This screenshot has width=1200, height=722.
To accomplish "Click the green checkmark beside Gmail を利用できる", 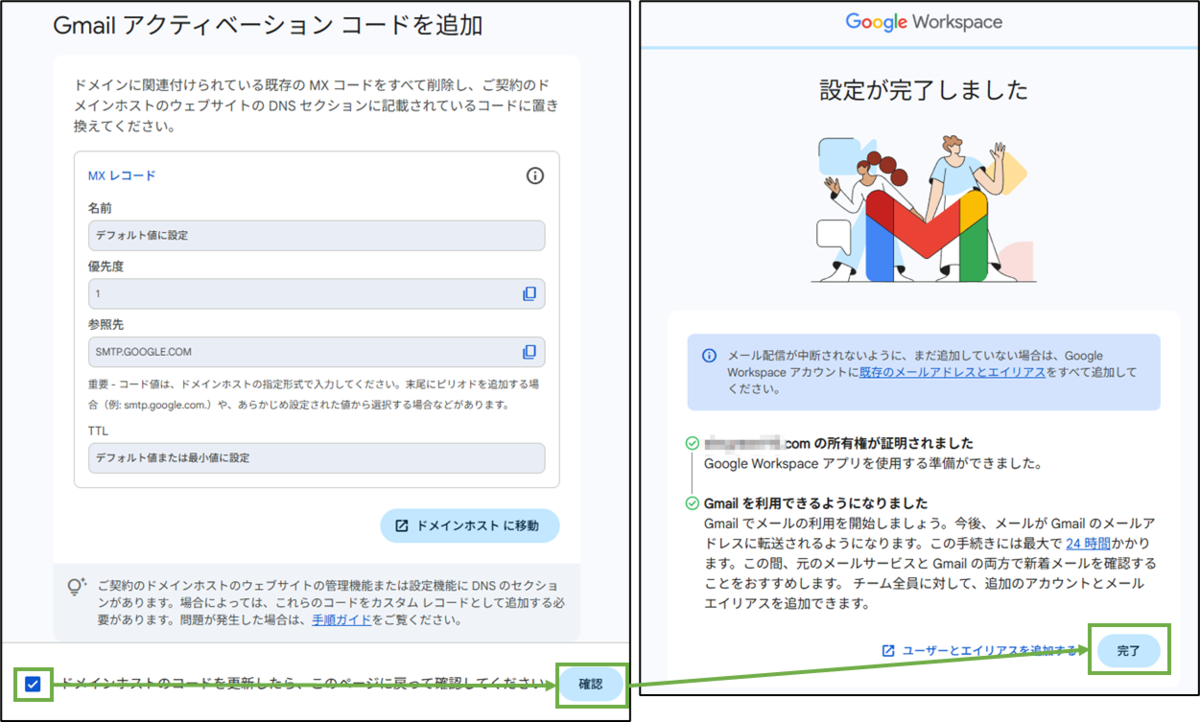I will click(692, 503).
